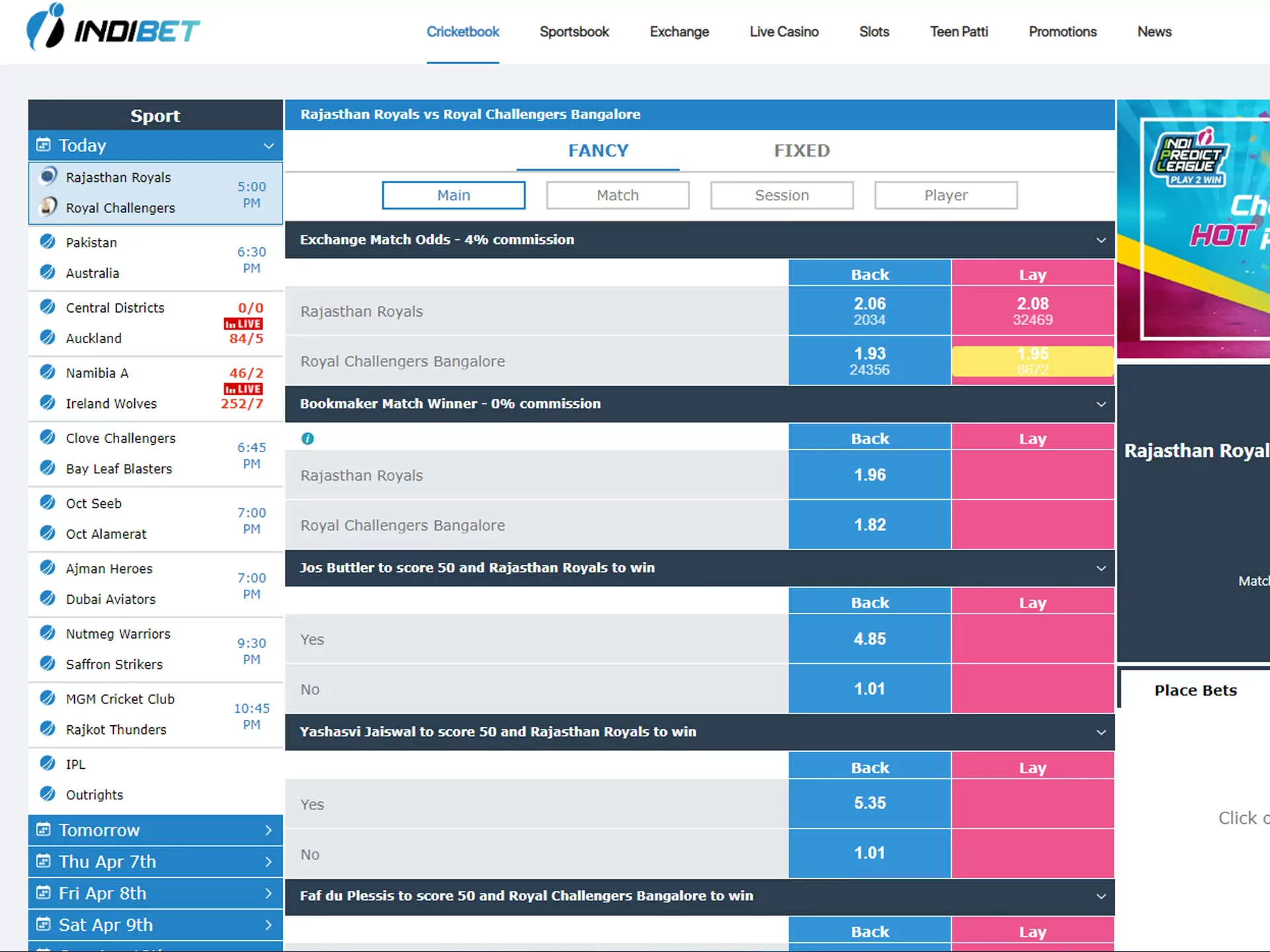Lay Rajasthan Royals at 2.08
The image size is (1270, 952).
[1033, 311]
